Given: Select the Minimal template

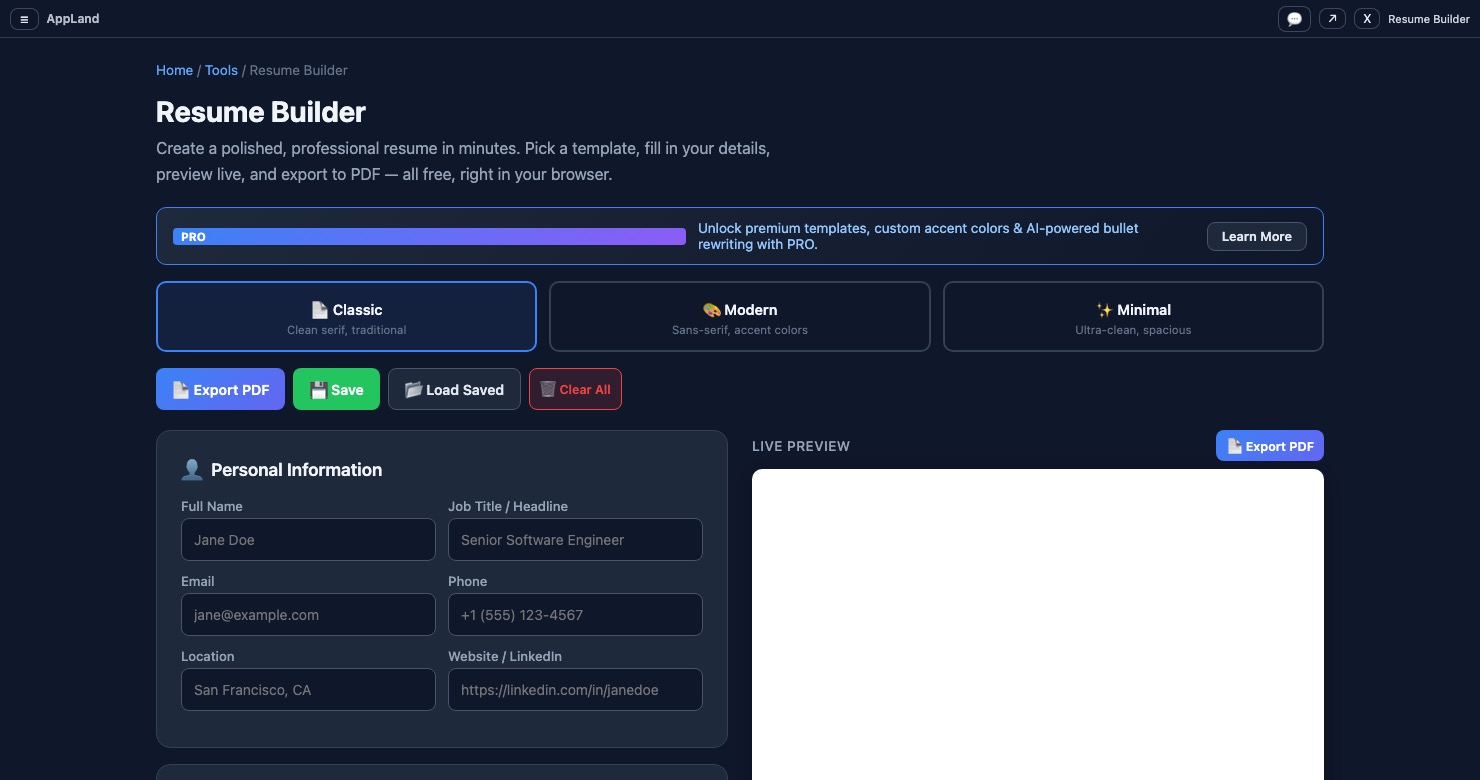Looking at the screenshot, I should [x=1133, y=316].
